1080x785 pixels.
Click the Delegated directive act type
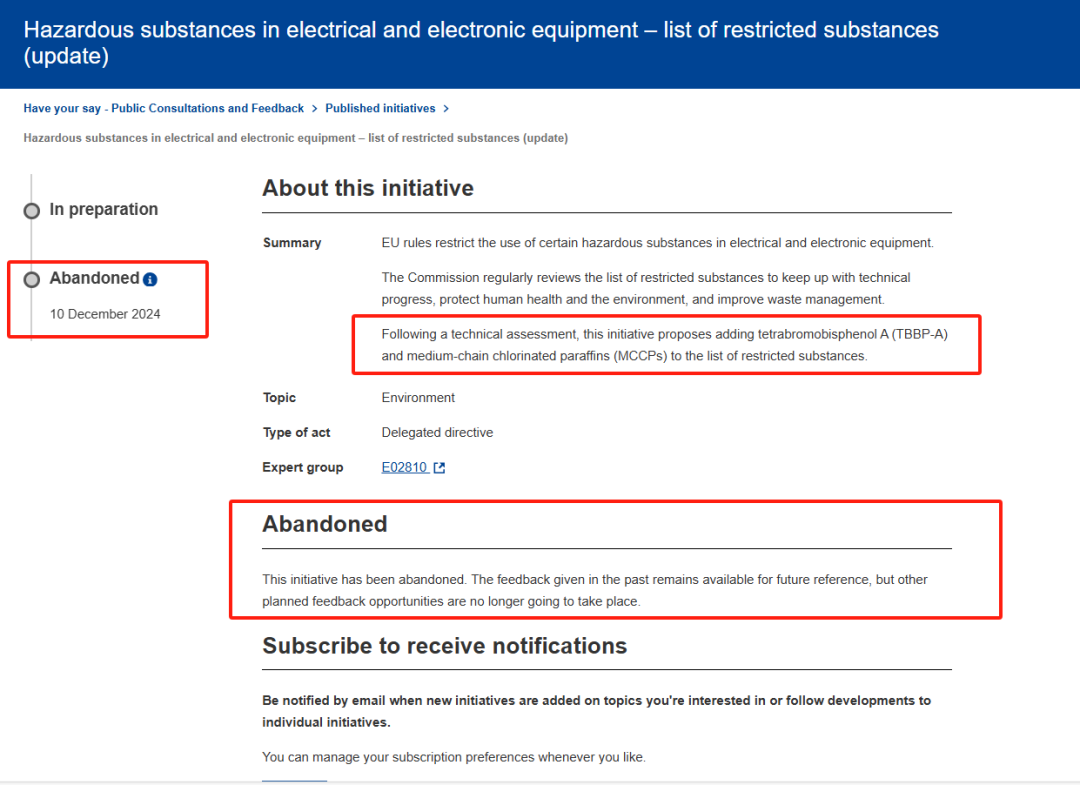coord(437,432)
